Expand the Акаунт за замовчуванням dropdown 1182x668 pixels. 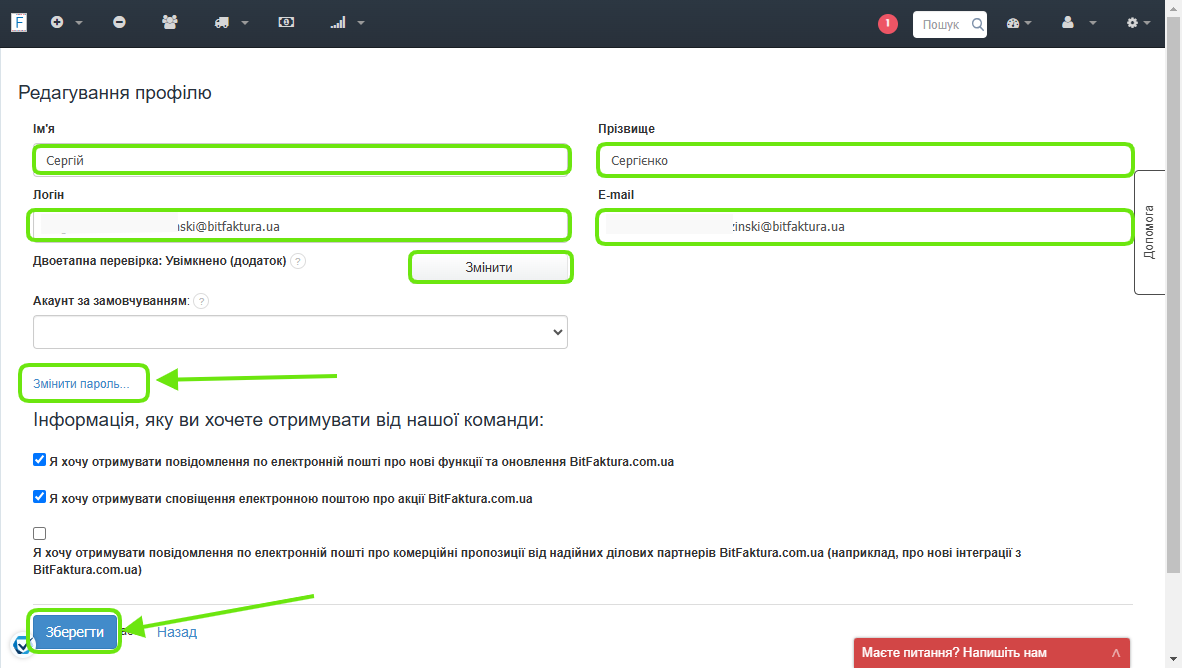tap(300, 332)
